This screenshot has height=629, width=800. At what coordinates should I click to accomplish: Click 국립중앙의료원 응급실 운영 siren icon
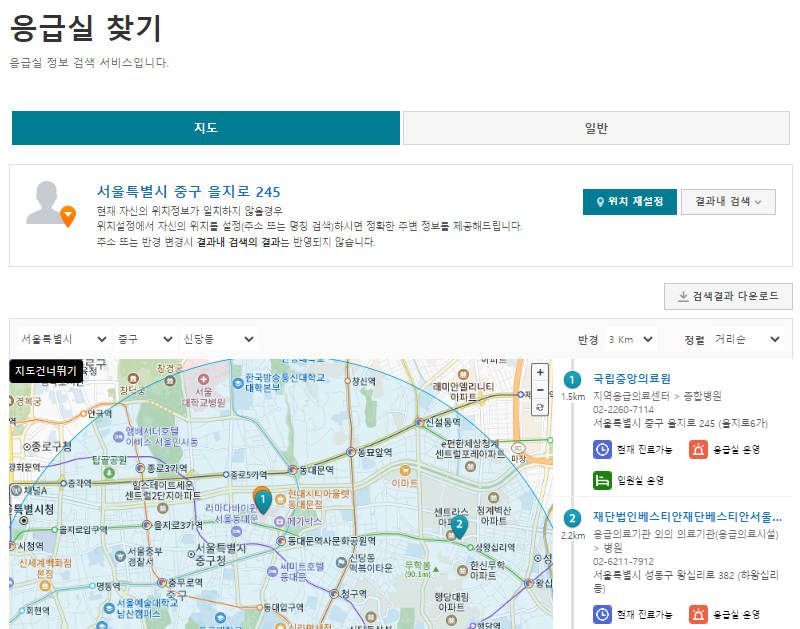[x=698, y=449]
